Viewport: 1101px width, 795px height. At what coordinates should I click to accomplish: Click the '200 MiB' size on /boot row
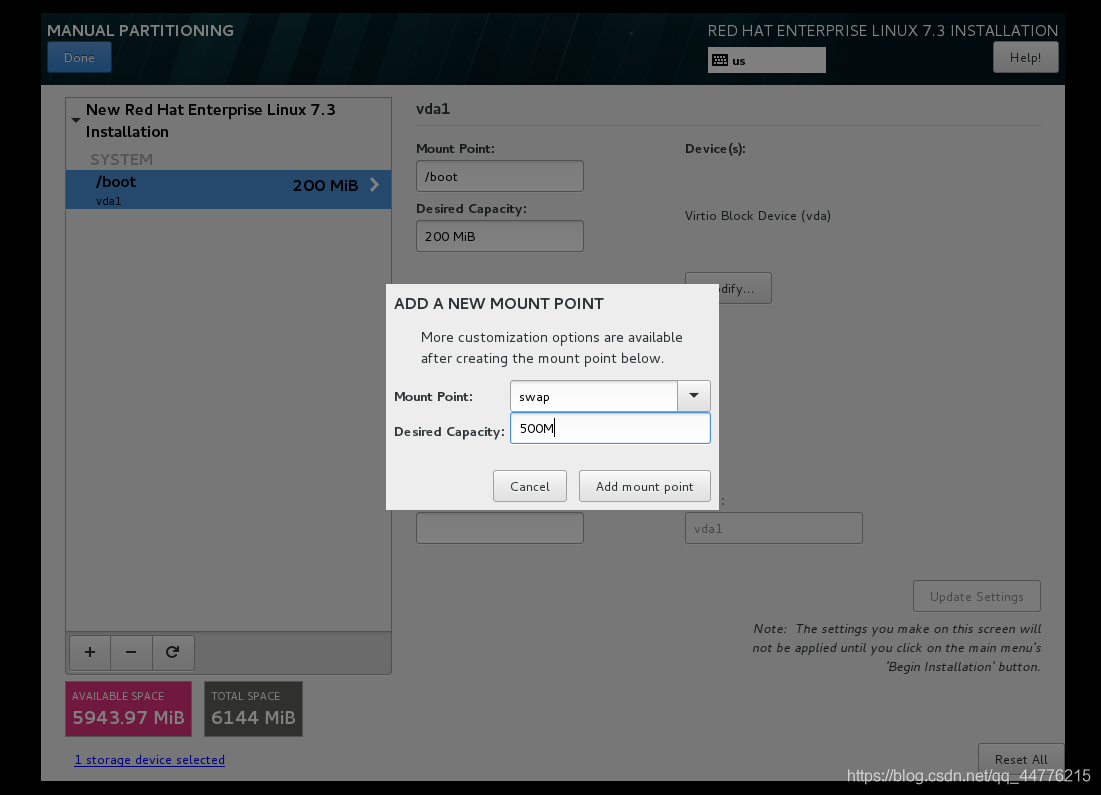325,185
